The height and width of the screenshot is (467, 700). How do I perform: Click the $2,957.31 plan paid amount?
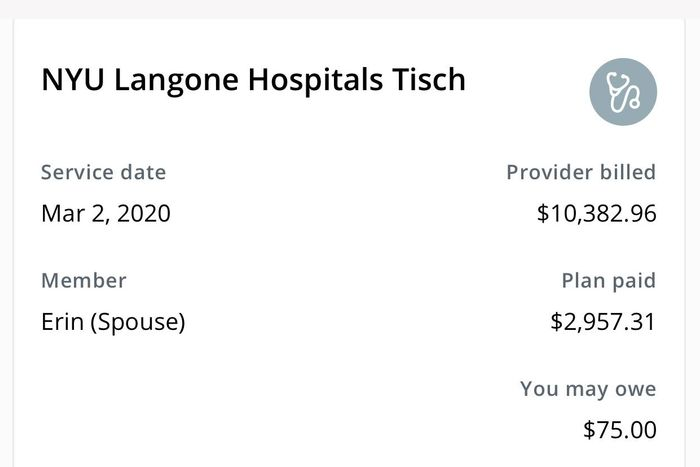click(603, 322)
